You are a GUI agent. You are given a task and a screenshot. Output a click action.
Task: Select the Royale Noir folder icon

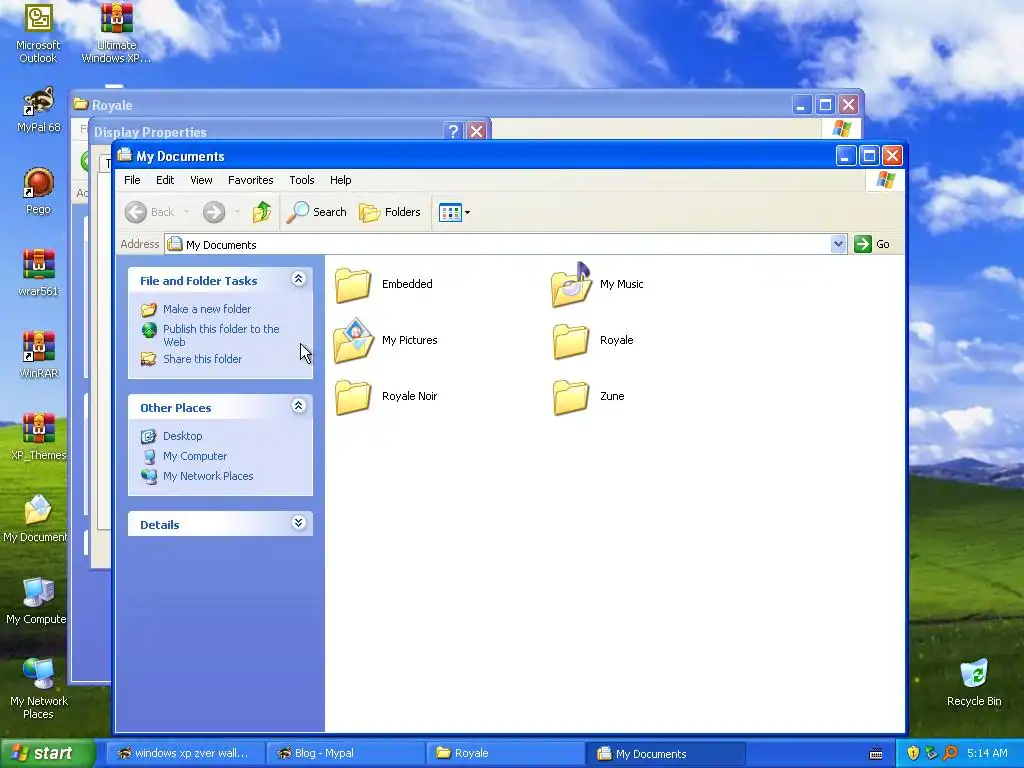point(353,397)
